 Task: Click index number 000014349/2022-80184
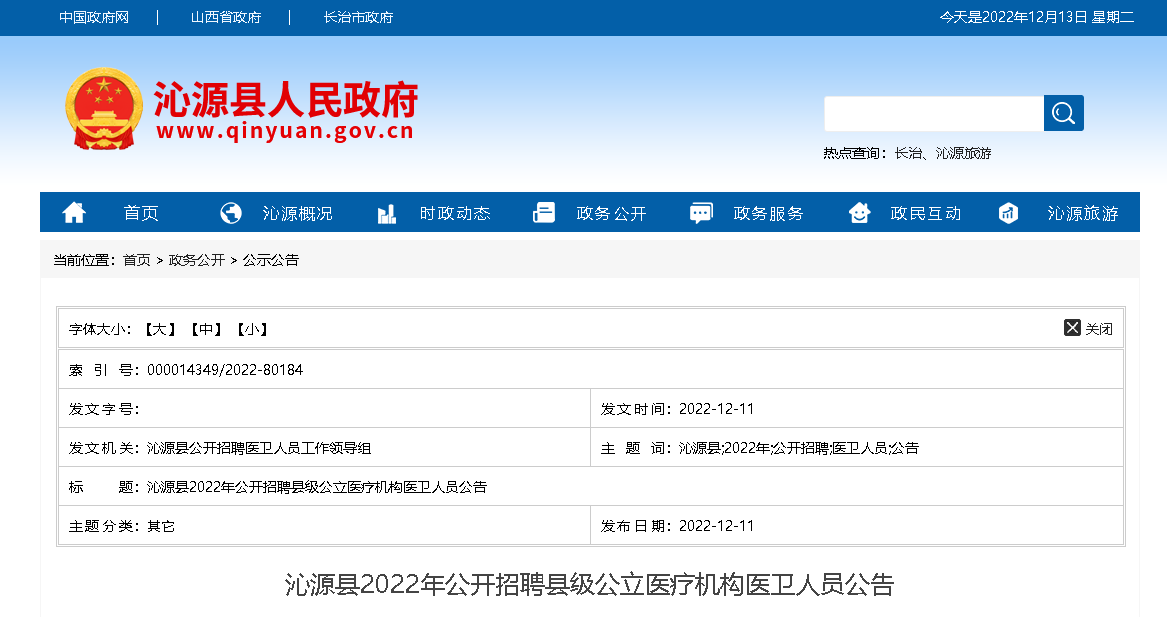coord(225,369)
